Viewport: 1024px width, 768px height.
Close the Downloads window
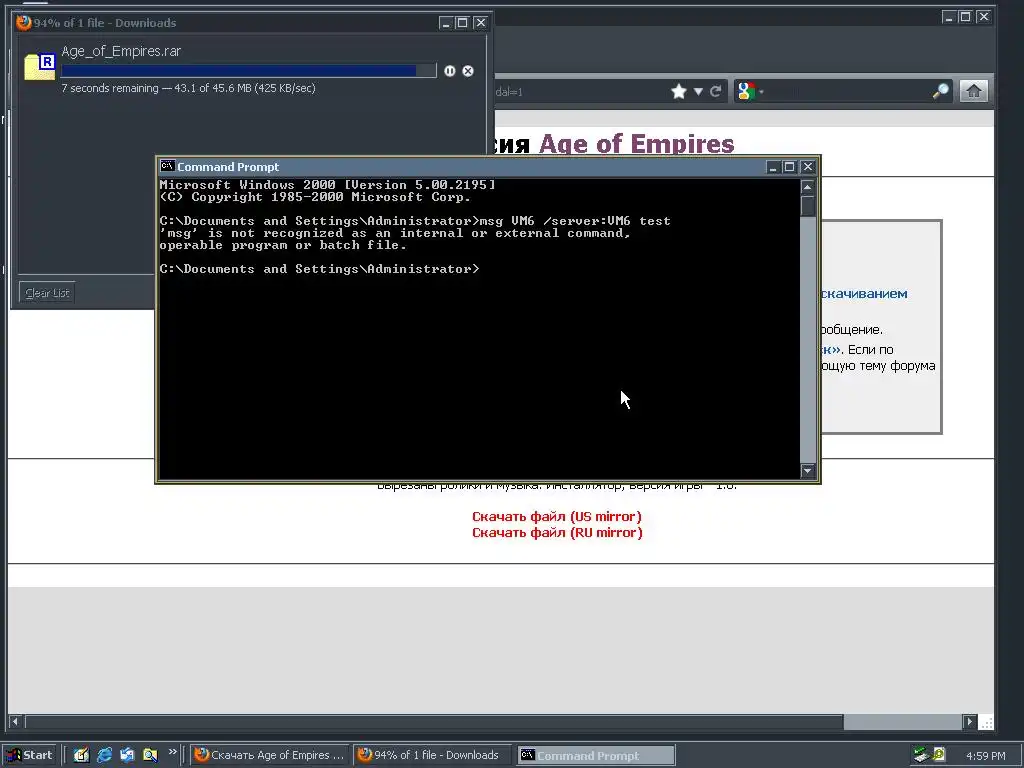click(481, 23)
